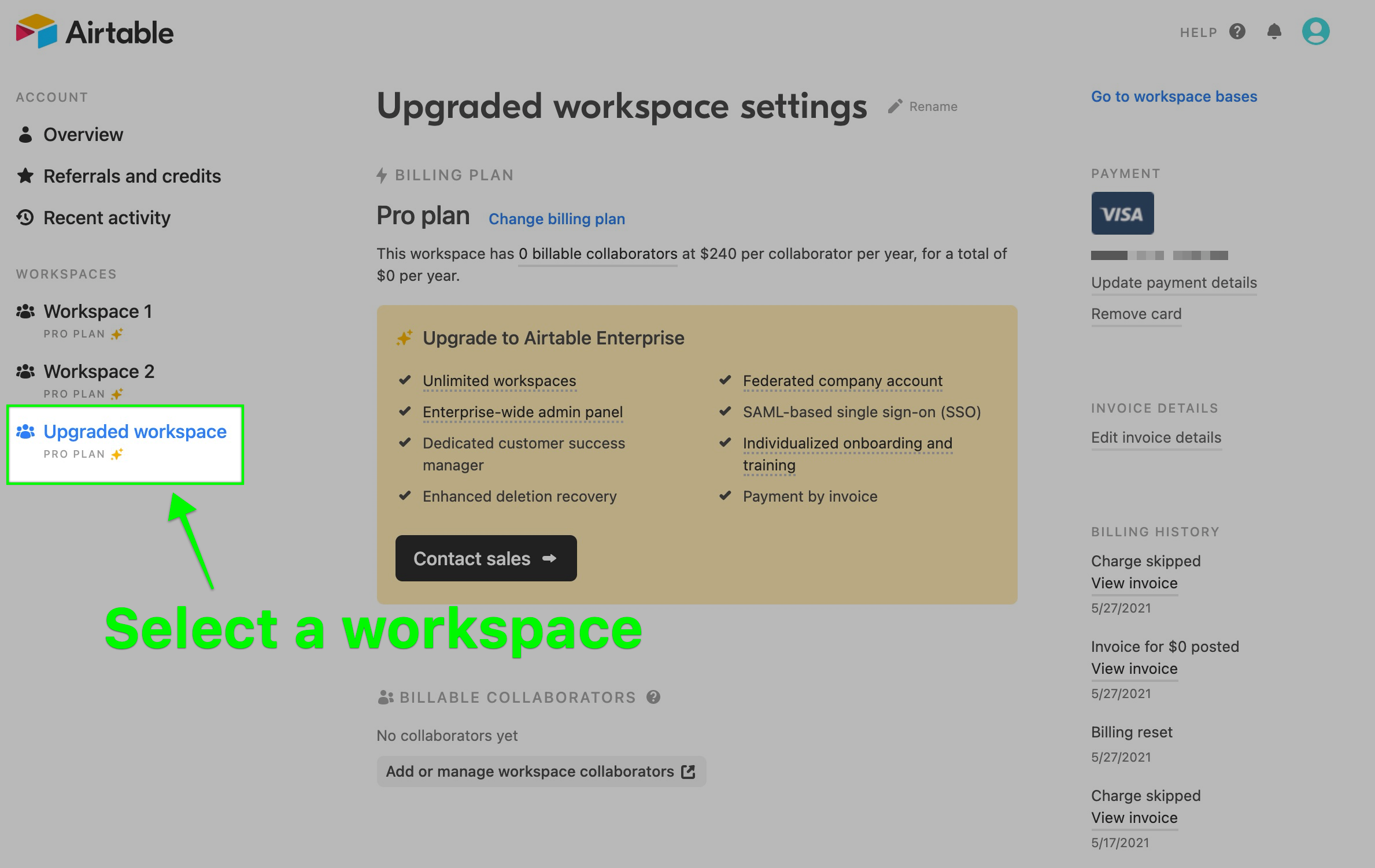Screen dimensions: 1375x868
Task: Click Upgraded workspace settings title
Action: 622,106
